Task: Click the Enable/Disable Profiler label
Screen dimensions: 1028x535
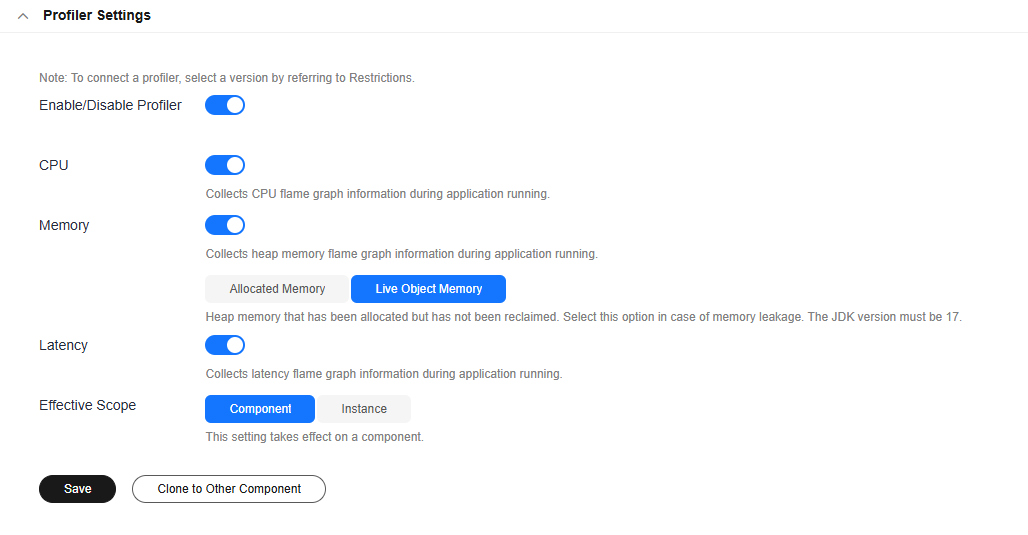Action: tap(110, 105)
